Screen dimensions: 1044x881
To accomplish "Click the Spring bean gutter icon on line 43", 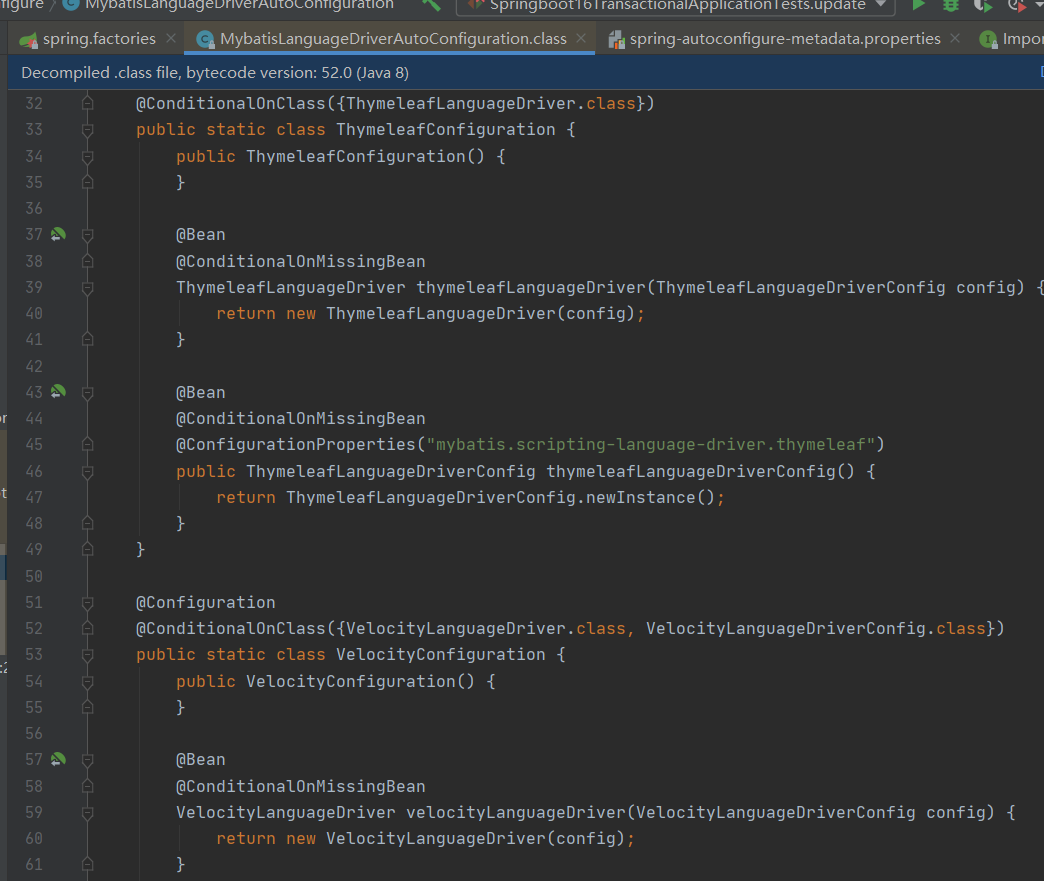I will pos(59,392).
